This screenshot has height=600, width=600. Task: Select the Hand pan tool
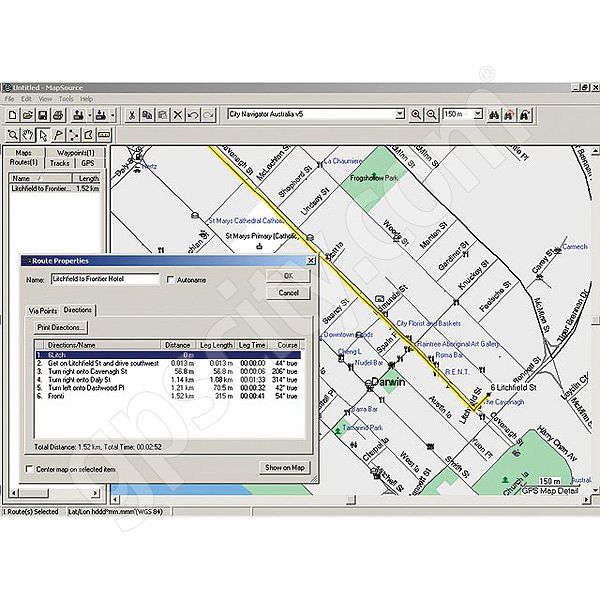pos(28,134)
